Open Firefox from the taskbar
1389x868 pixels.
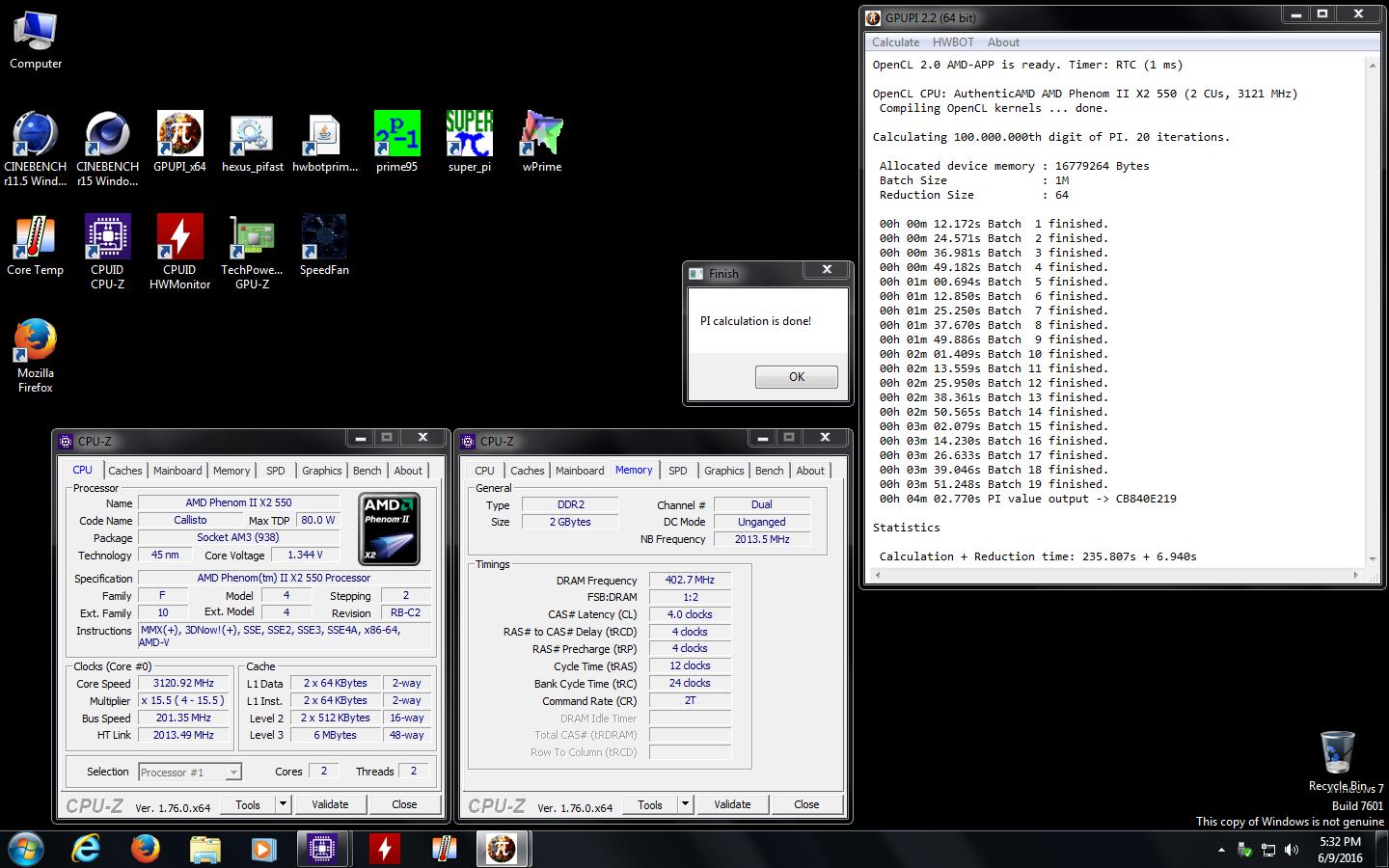point(146,849)
